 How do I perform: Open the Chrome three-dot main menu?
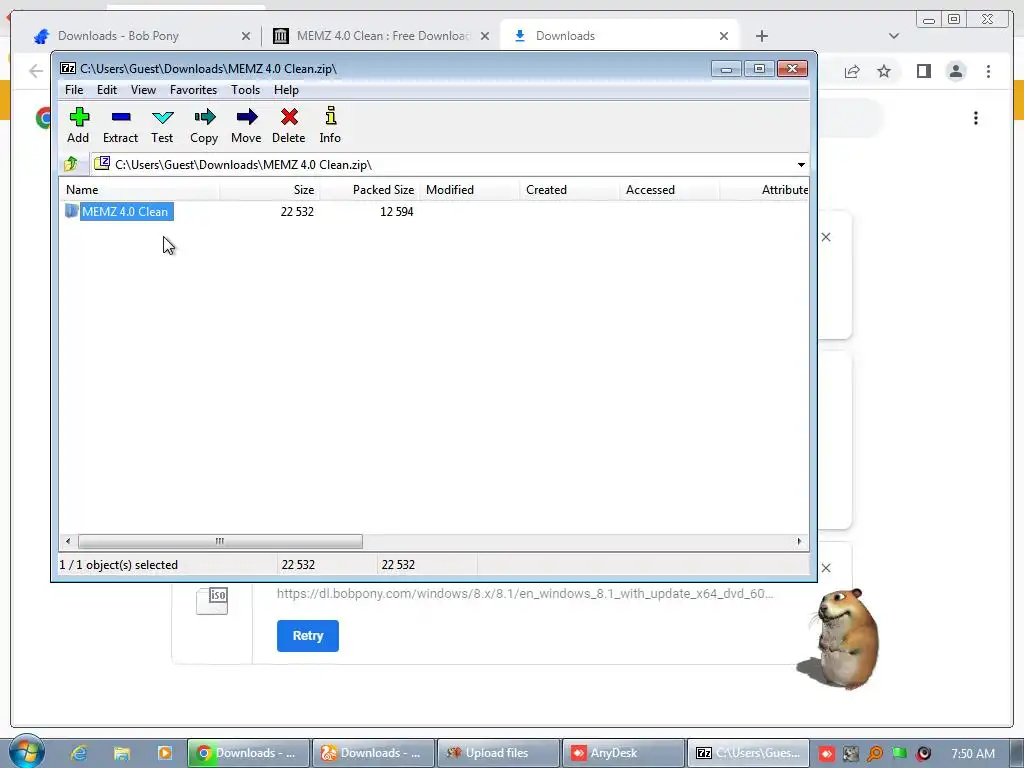988,71
